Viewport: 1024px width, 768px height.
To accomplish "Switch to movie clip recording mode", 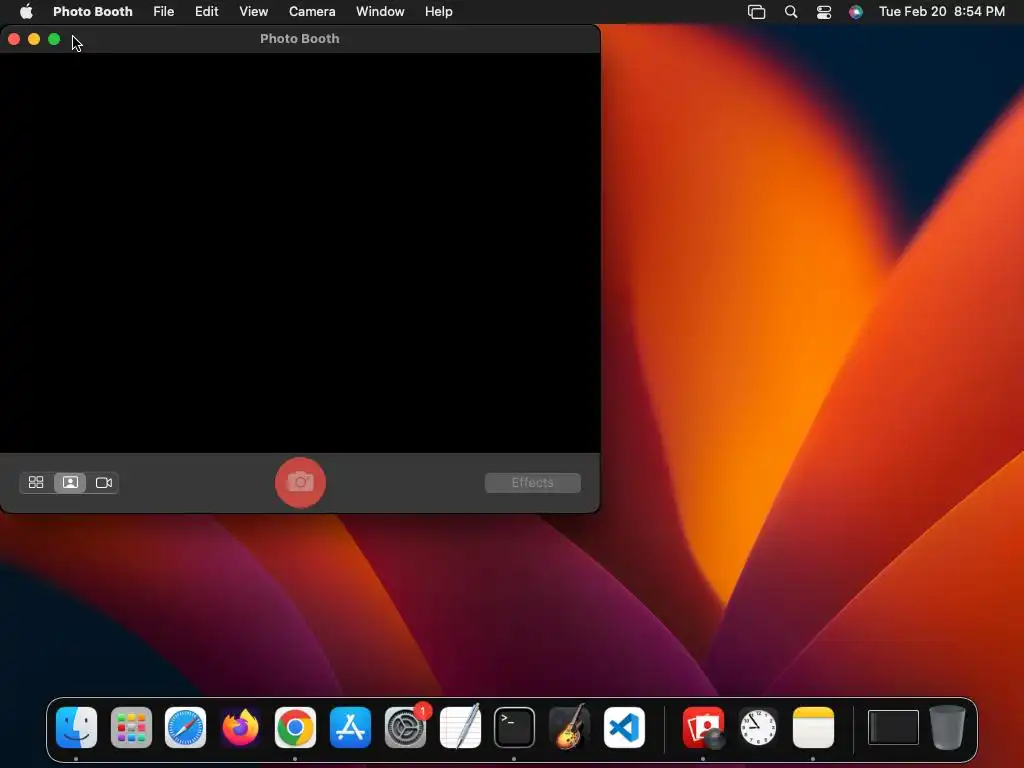I will pos(104,483).
